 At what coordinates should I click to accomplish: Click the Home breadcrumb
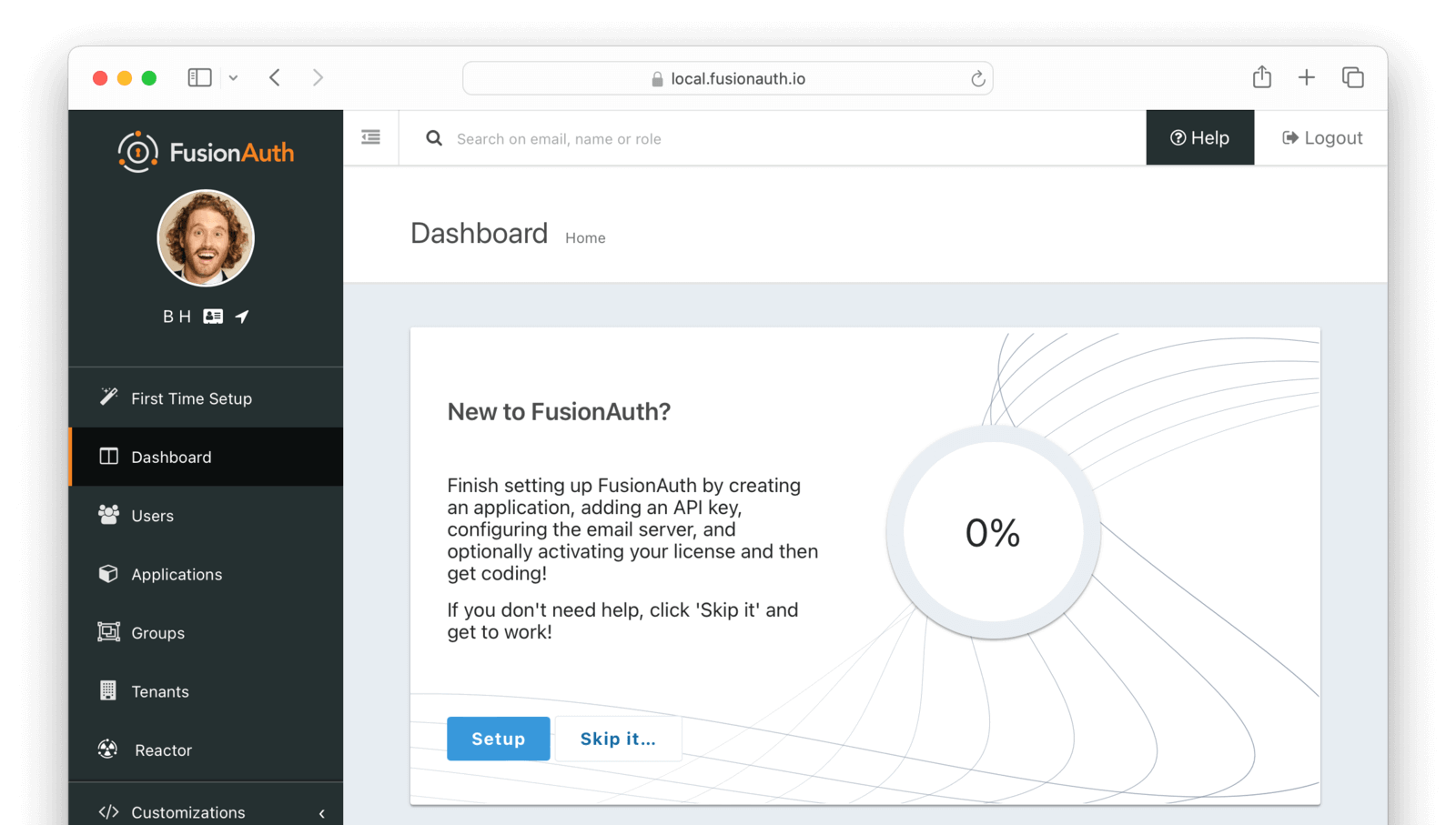585,238
